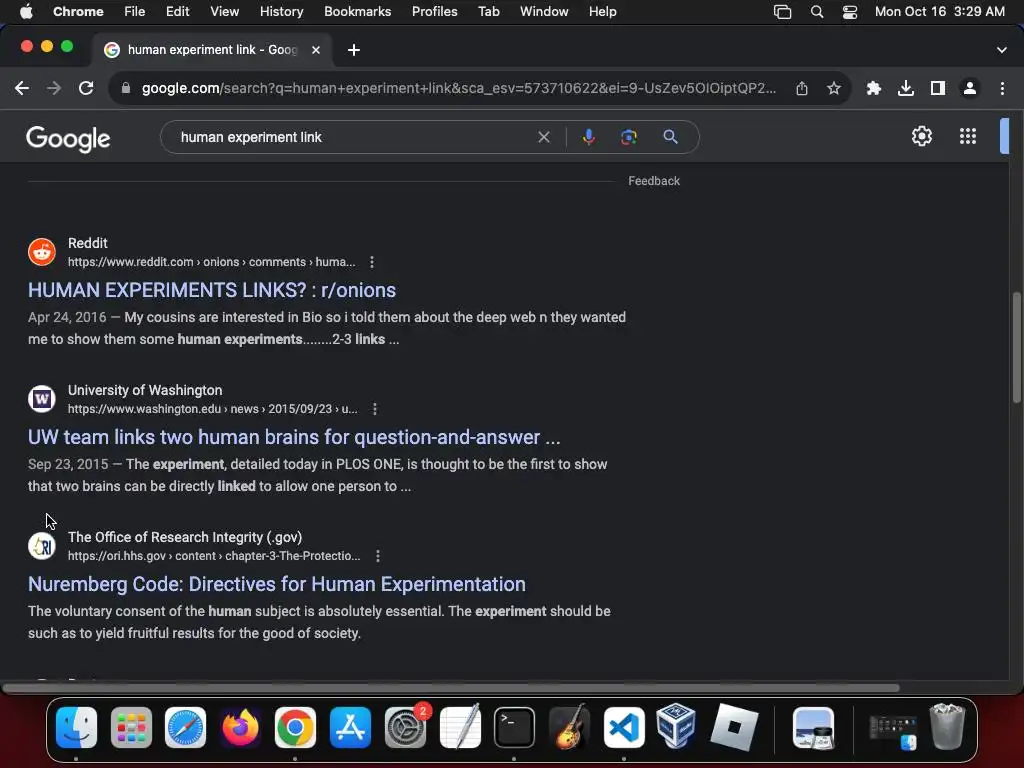Viewport: 1024px width, 768px height.
Task: Click the University of Washington favicon
Action: (x=42, y=399)
